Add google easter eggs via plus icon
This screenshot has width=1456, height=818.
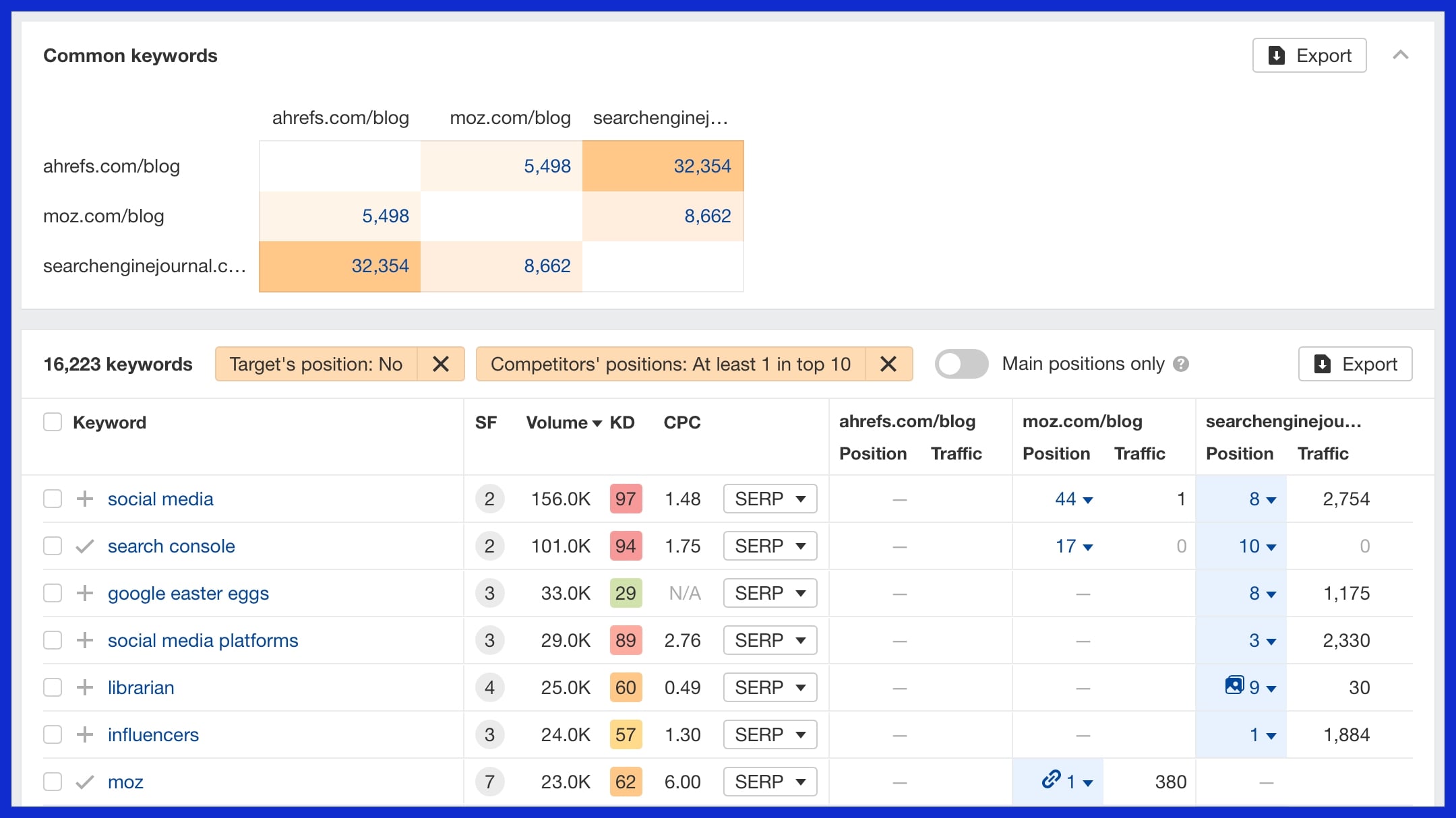[x=84, y=593]
